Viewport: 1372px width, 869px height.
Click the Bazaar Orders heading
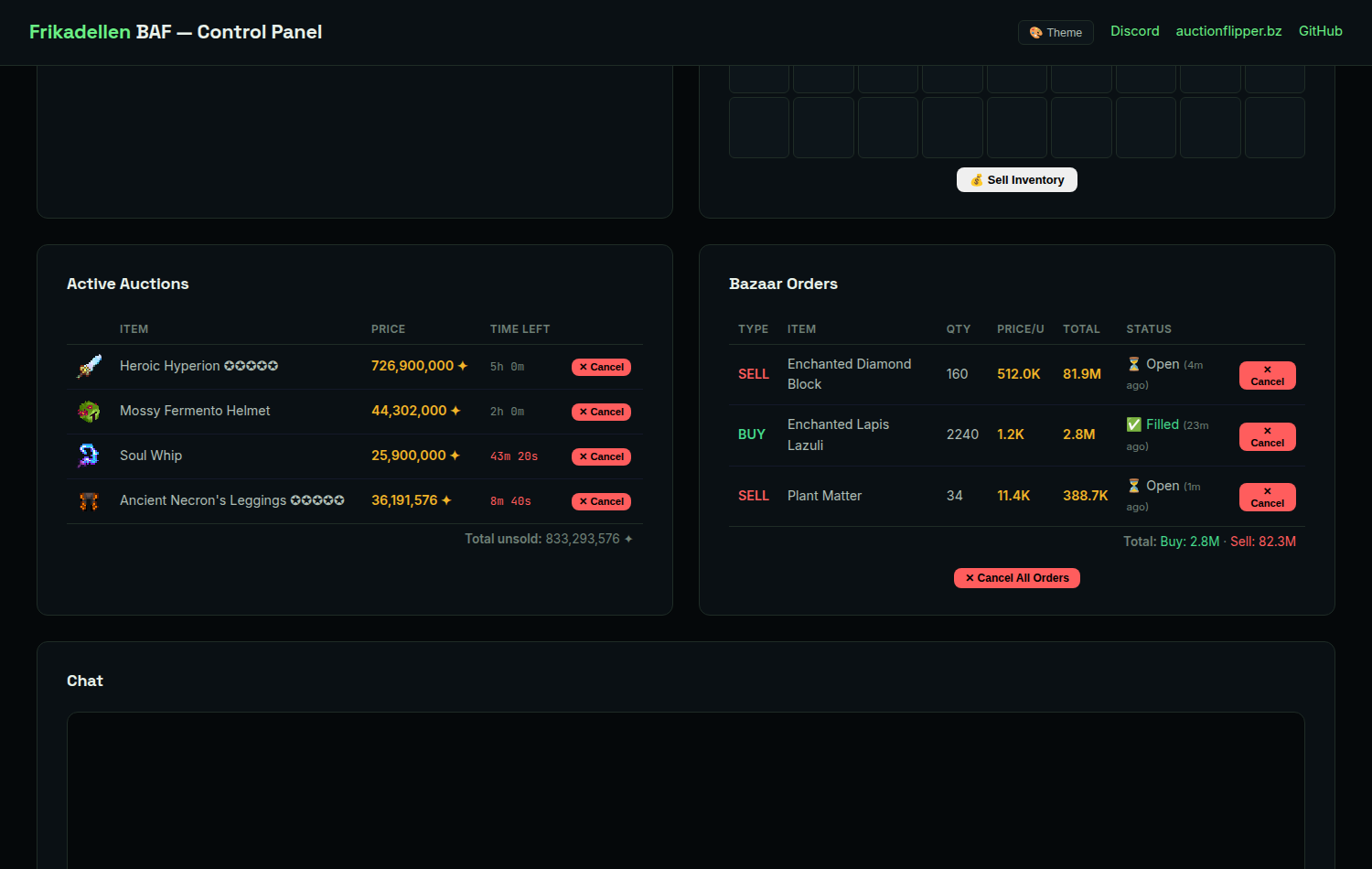(783, 284)
